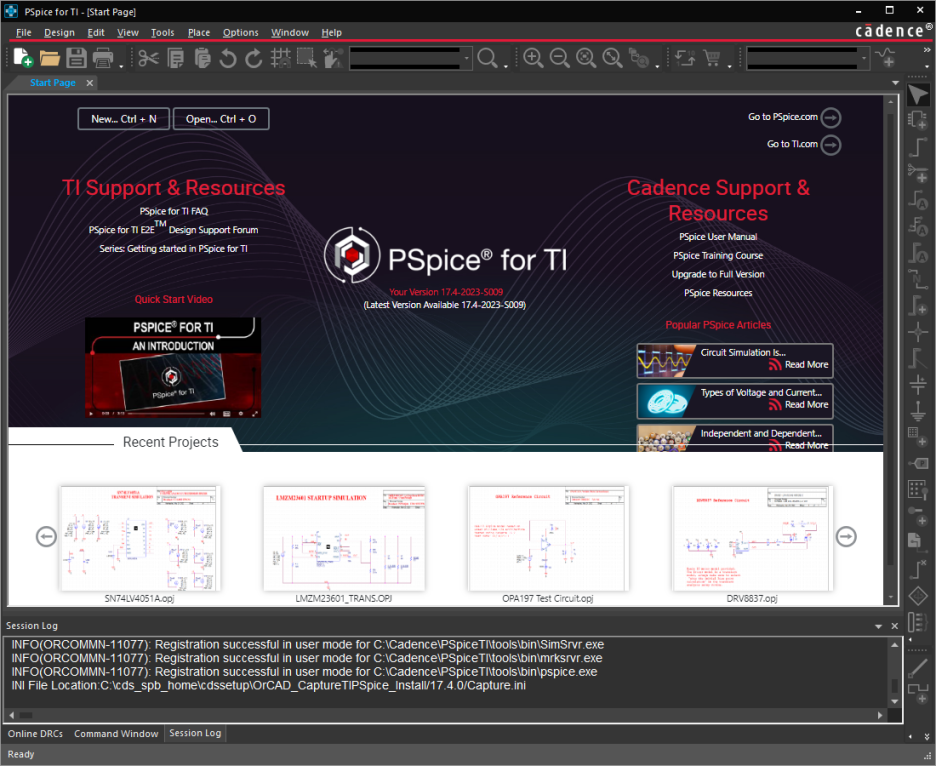Click the Search magnifier icon
The height and width of the screenshot is (766, 936).
(x=488, y=58)
